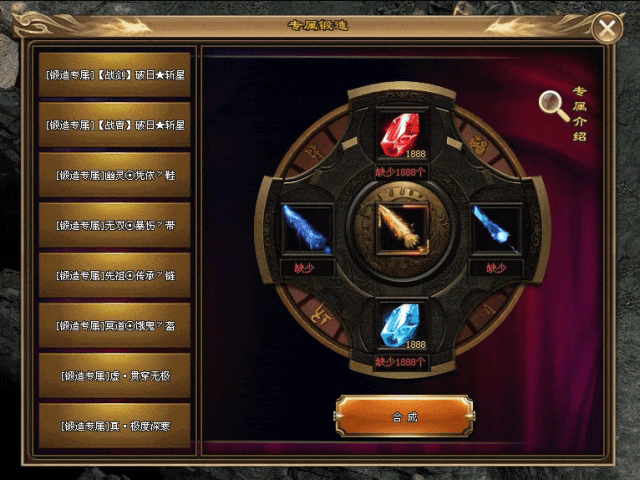Click 缺少1888个 label under red crystal

(x=400, y=172)
